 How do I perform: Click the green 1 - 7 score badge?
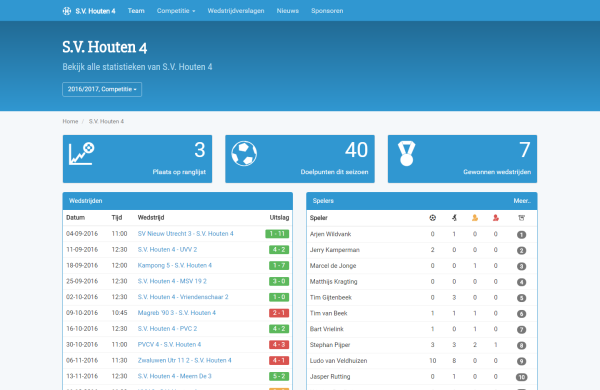(x=279, y=266)
